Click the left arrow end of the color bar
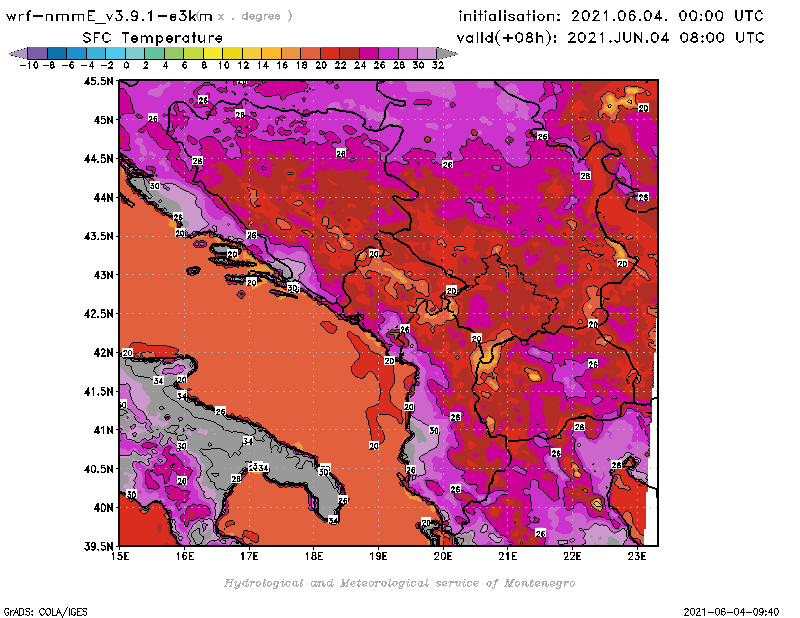 16,52
